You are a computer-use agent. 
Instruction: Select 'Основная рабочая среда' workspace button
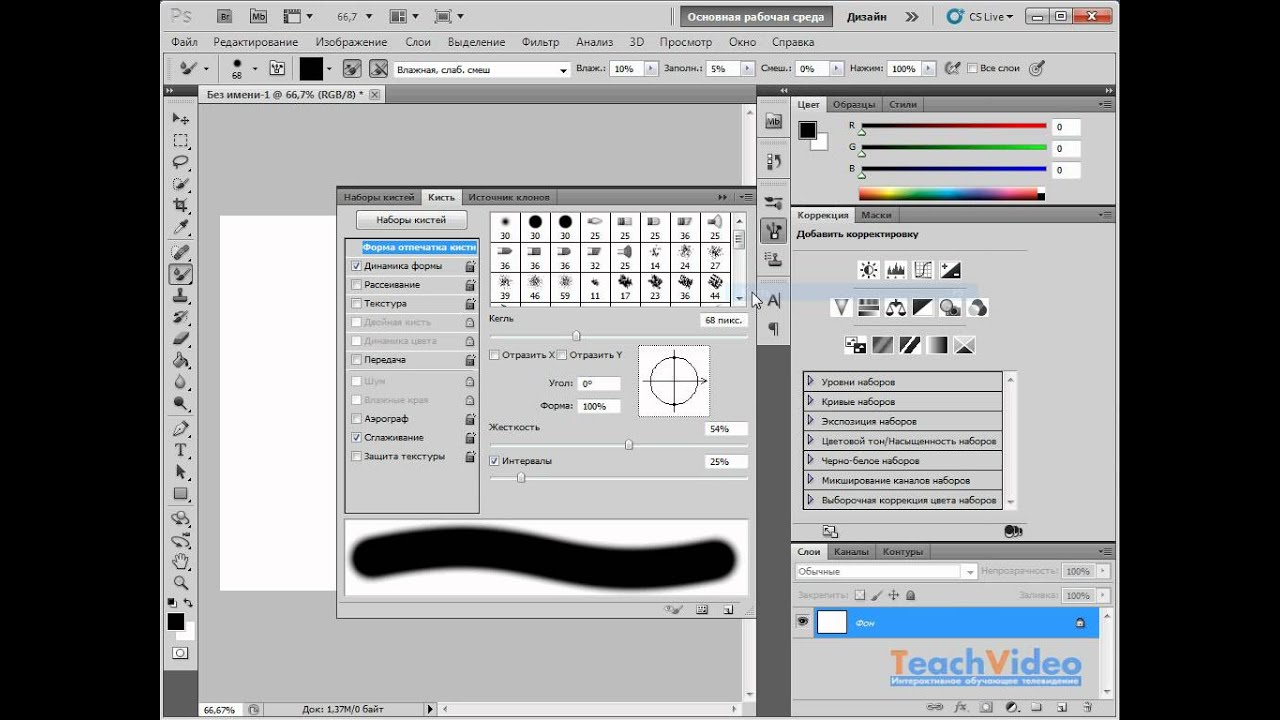click(756, 17)
